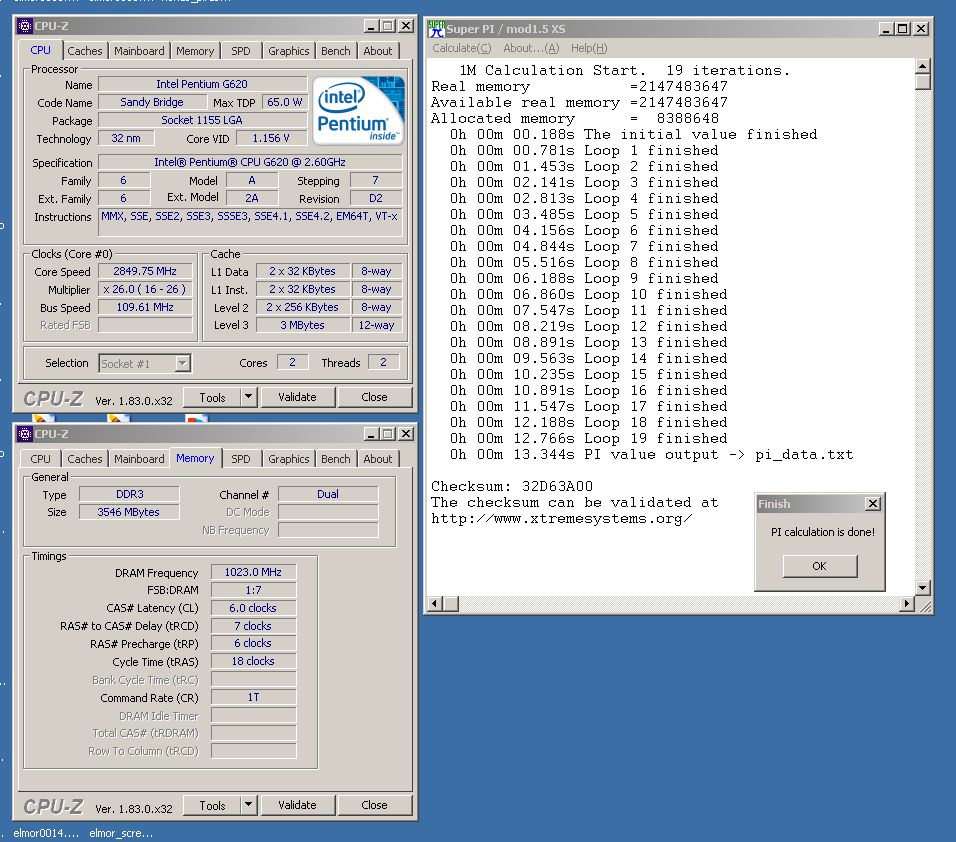The height and width of the screenshot is (842, 956).
Task: Click Super PI horizontal scrollbar right arrow
Action: click(x=907, y=604)
